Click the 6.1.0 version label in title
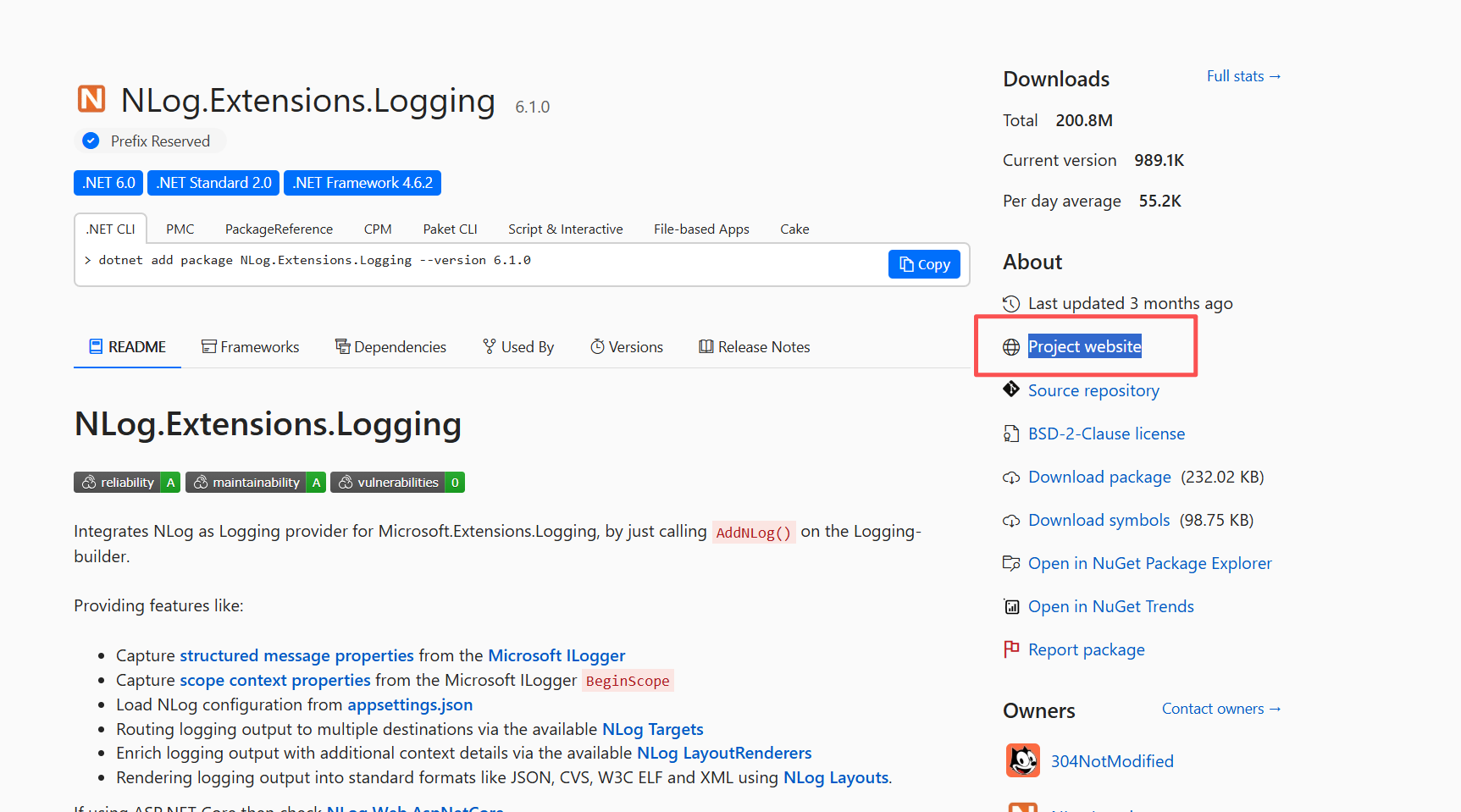 pyautogui.click(x=533, y=107)
